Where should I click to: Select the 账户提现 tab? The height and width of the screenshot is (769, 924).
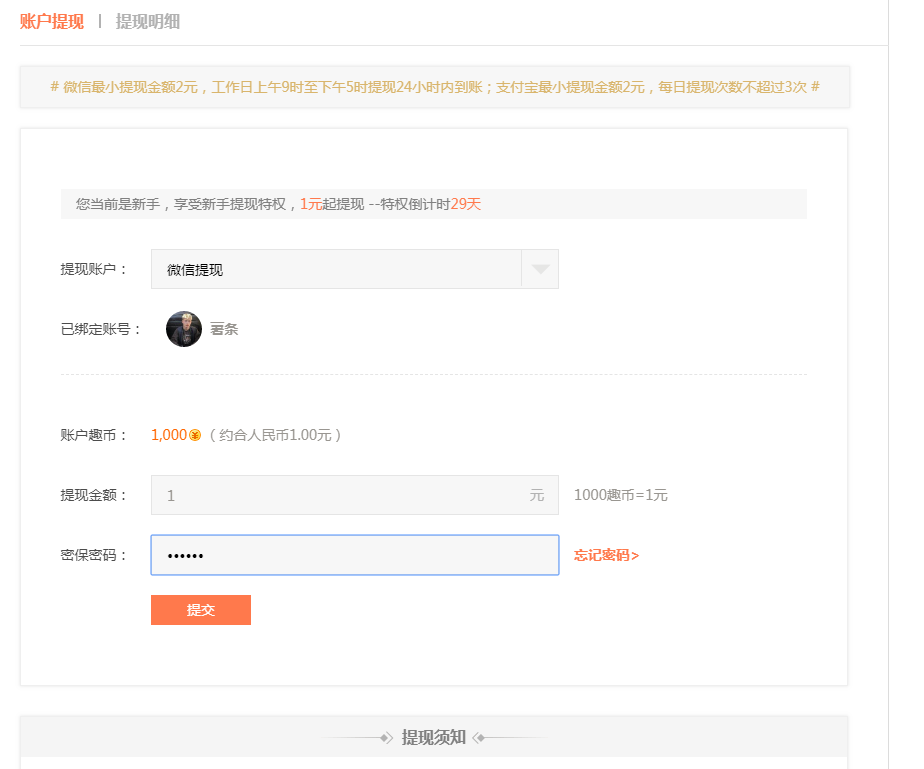49,21
